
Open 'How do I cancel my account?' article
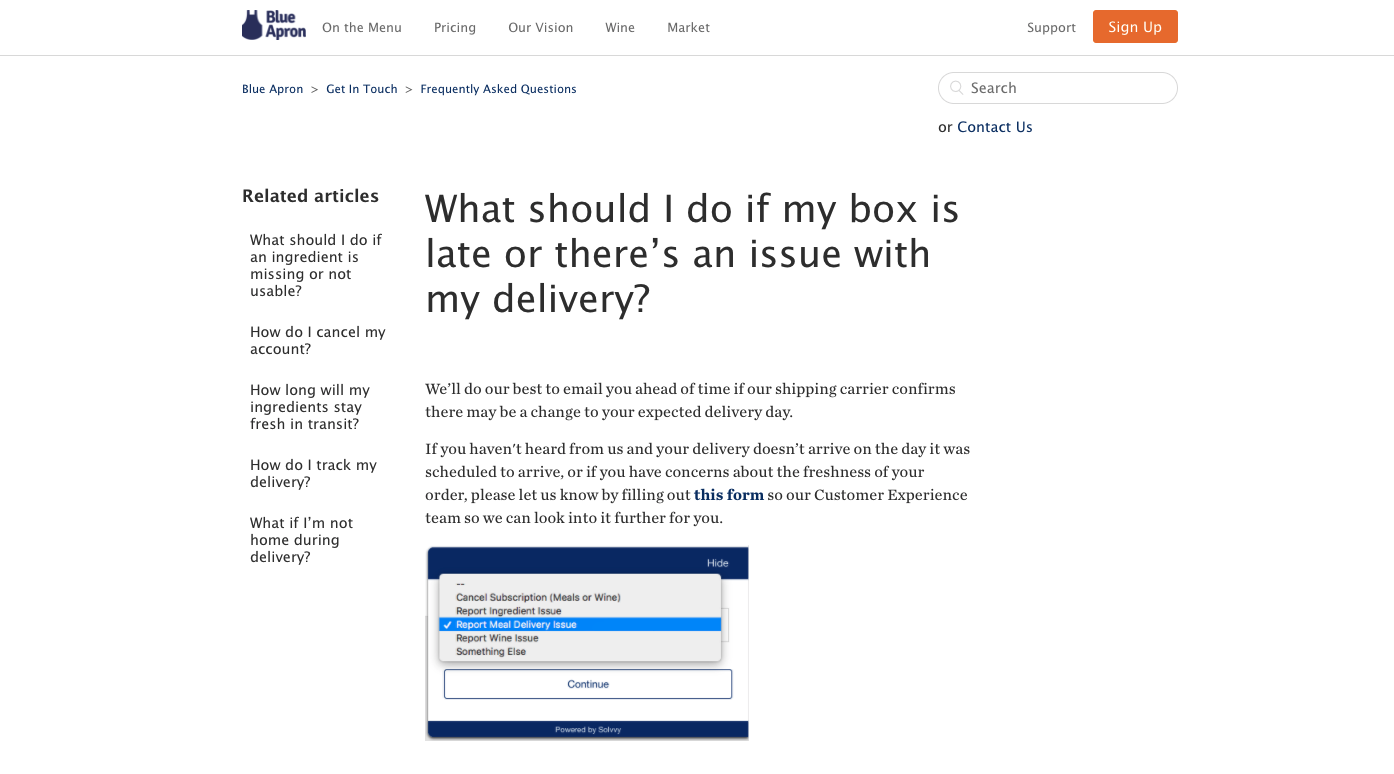coord(318,341)
